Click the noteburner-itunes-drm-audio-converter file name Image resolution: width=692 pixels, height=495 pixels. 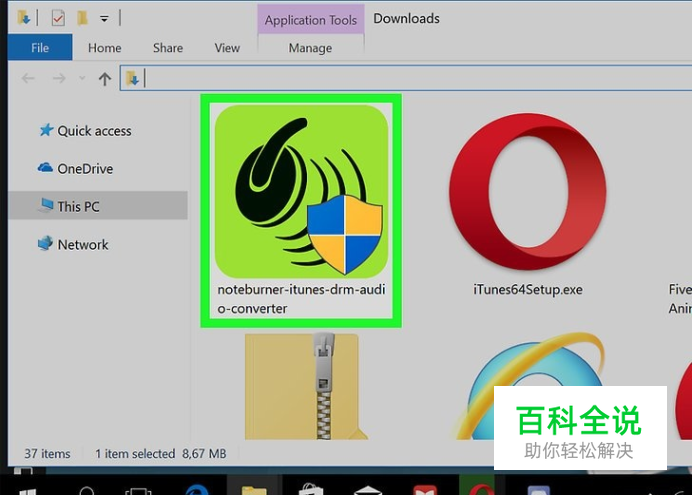click(301, 299)
